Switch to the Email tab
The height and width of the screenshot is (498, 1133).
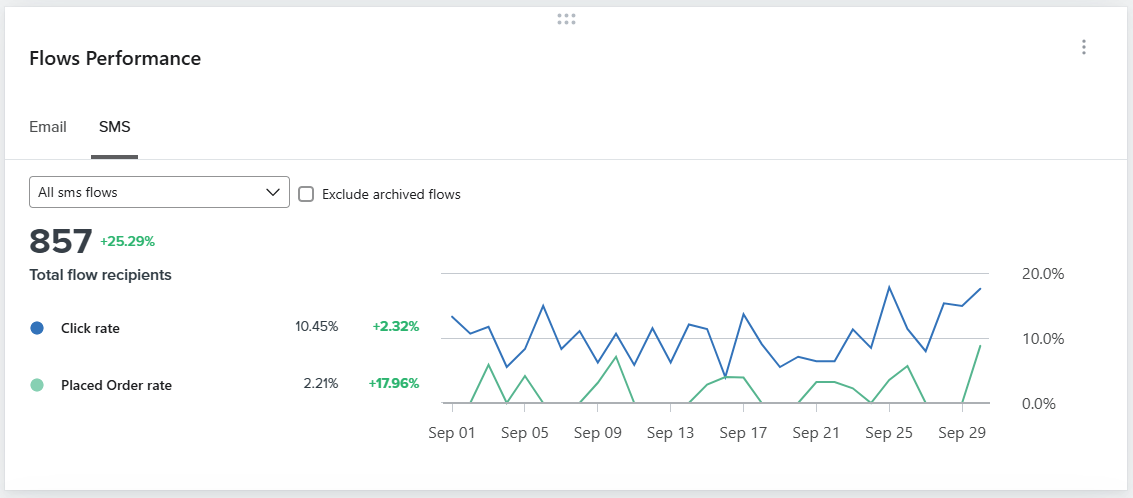pyautogui.click(x=48, y=127)
